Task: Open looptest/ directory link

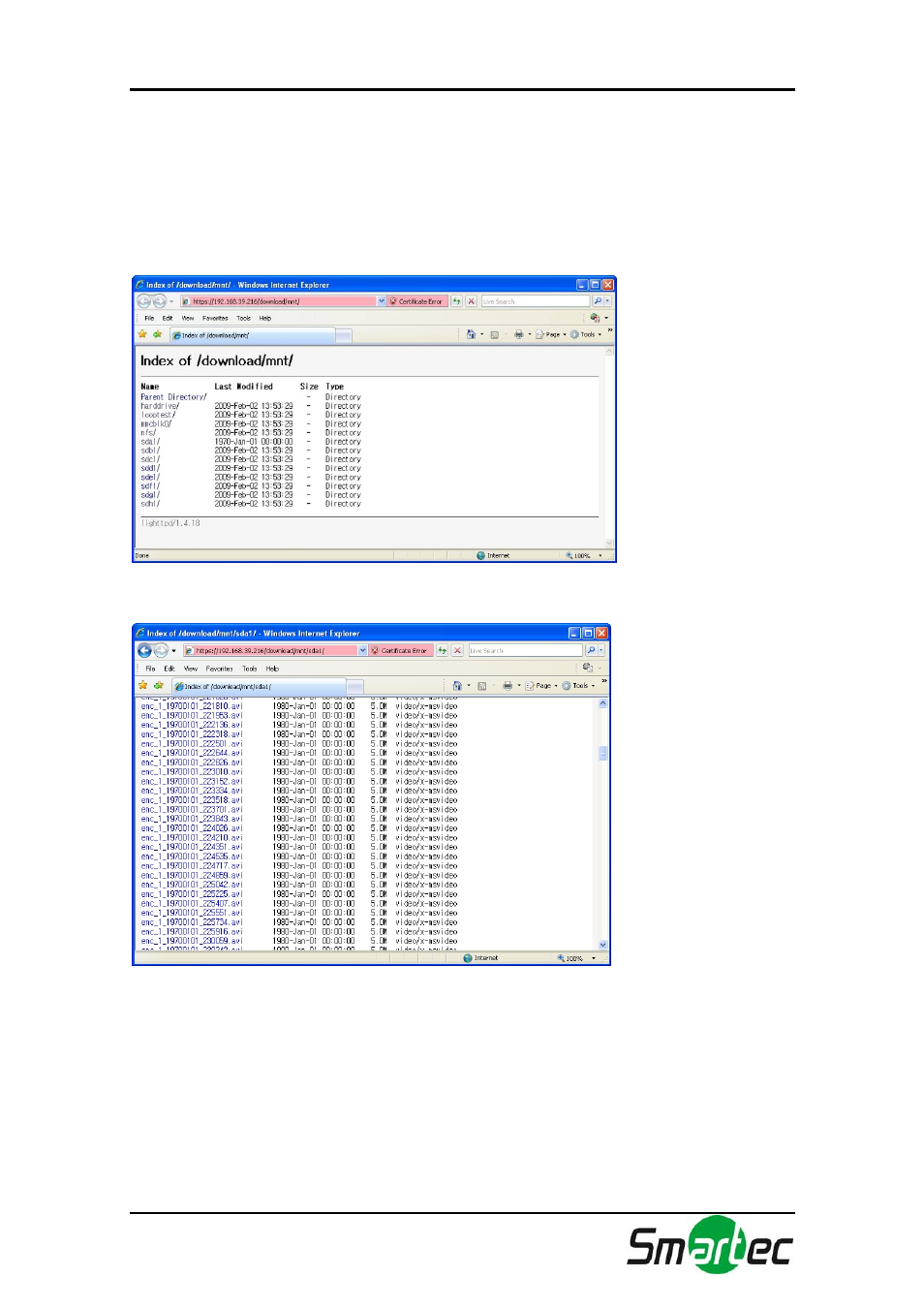Action: pos(158,415)
